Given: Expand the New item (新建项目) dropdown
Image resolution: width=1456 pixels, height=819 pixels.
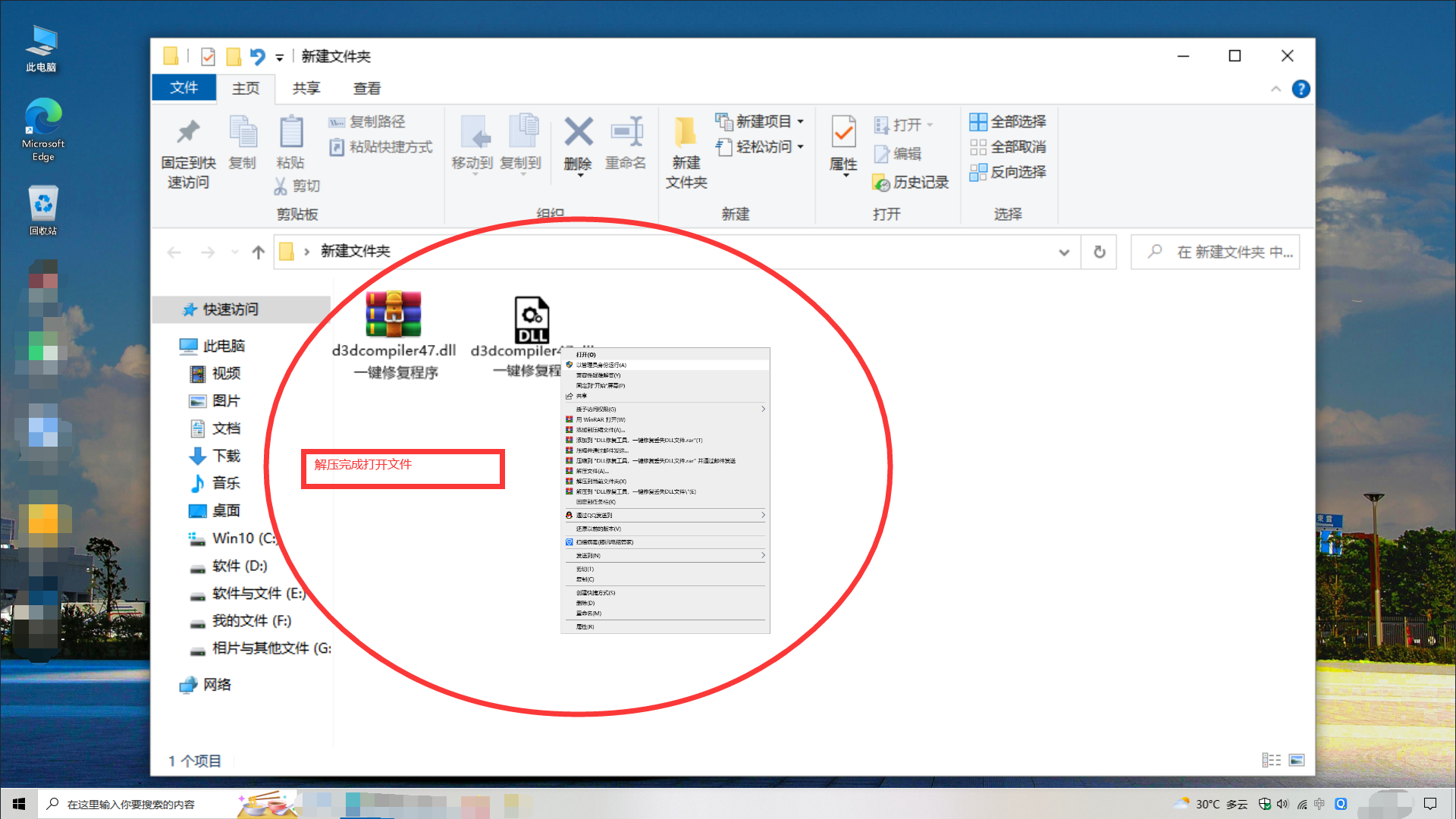Looking at the screenshot, I should pyautogui.click(x=800, y=121).
